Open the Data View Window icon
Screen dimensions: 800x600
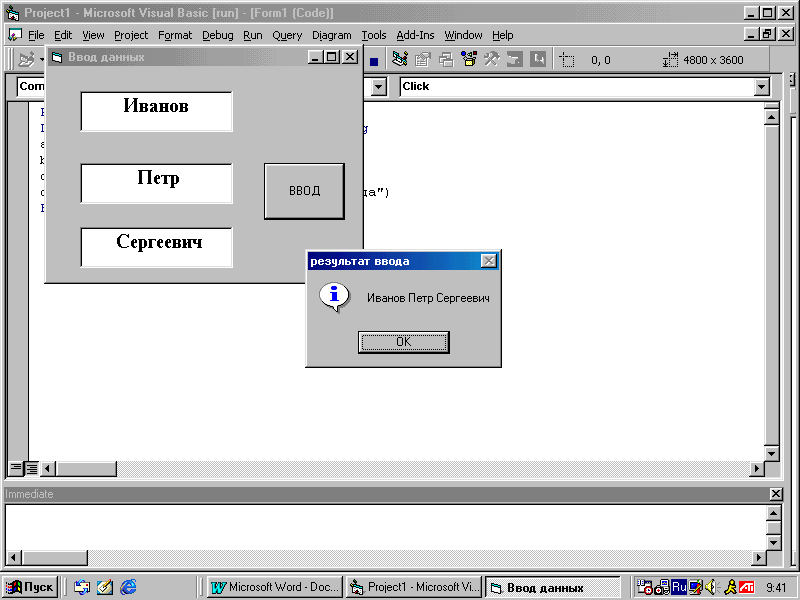point(514,60)
